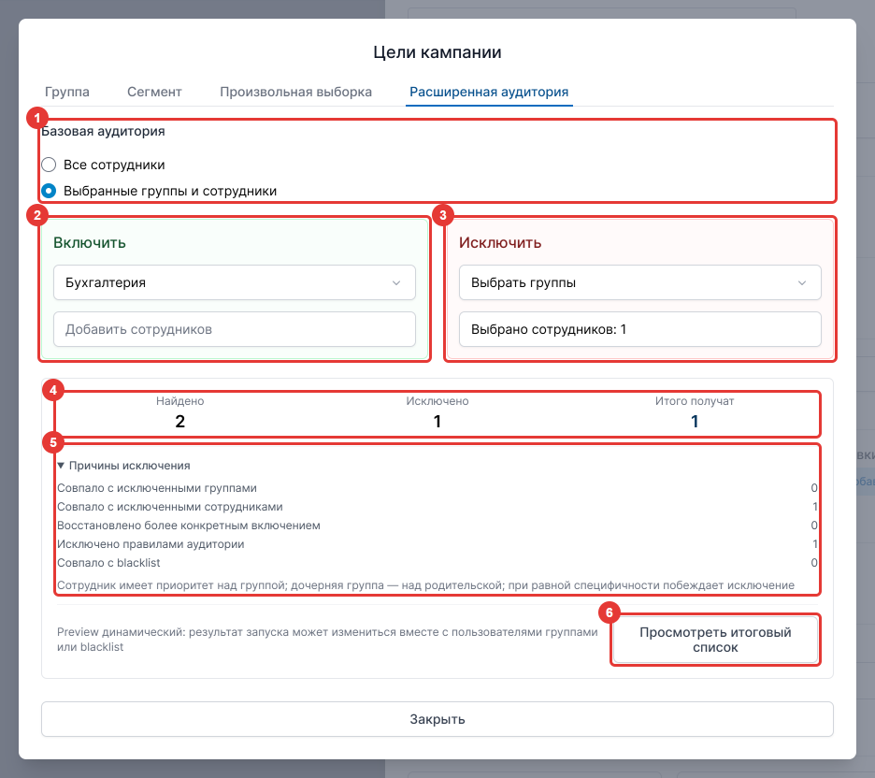Go to Произвольная выборка tab
The width and height of the screenshot is (875, 778).
pyautogui.click(x=296, y=92)
